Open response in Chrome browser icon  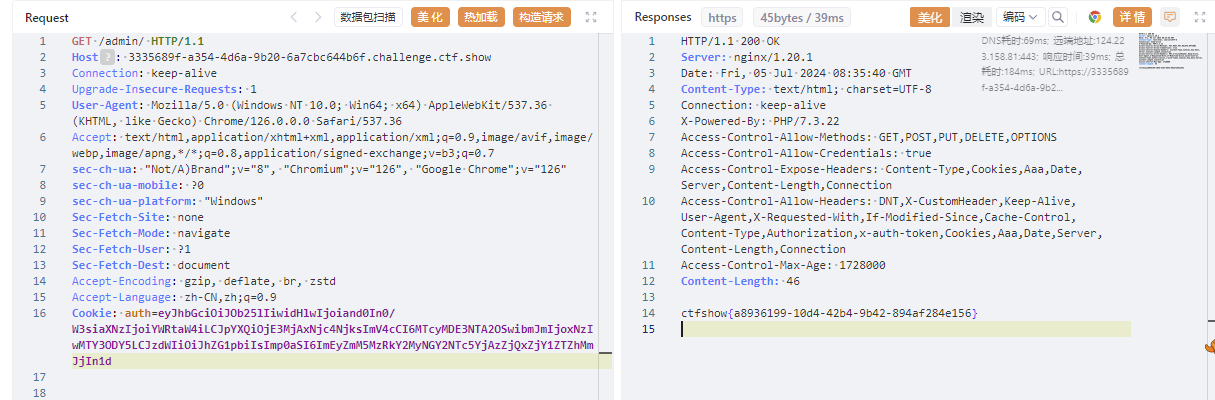pyautogui.click(x=1095, y=17)
